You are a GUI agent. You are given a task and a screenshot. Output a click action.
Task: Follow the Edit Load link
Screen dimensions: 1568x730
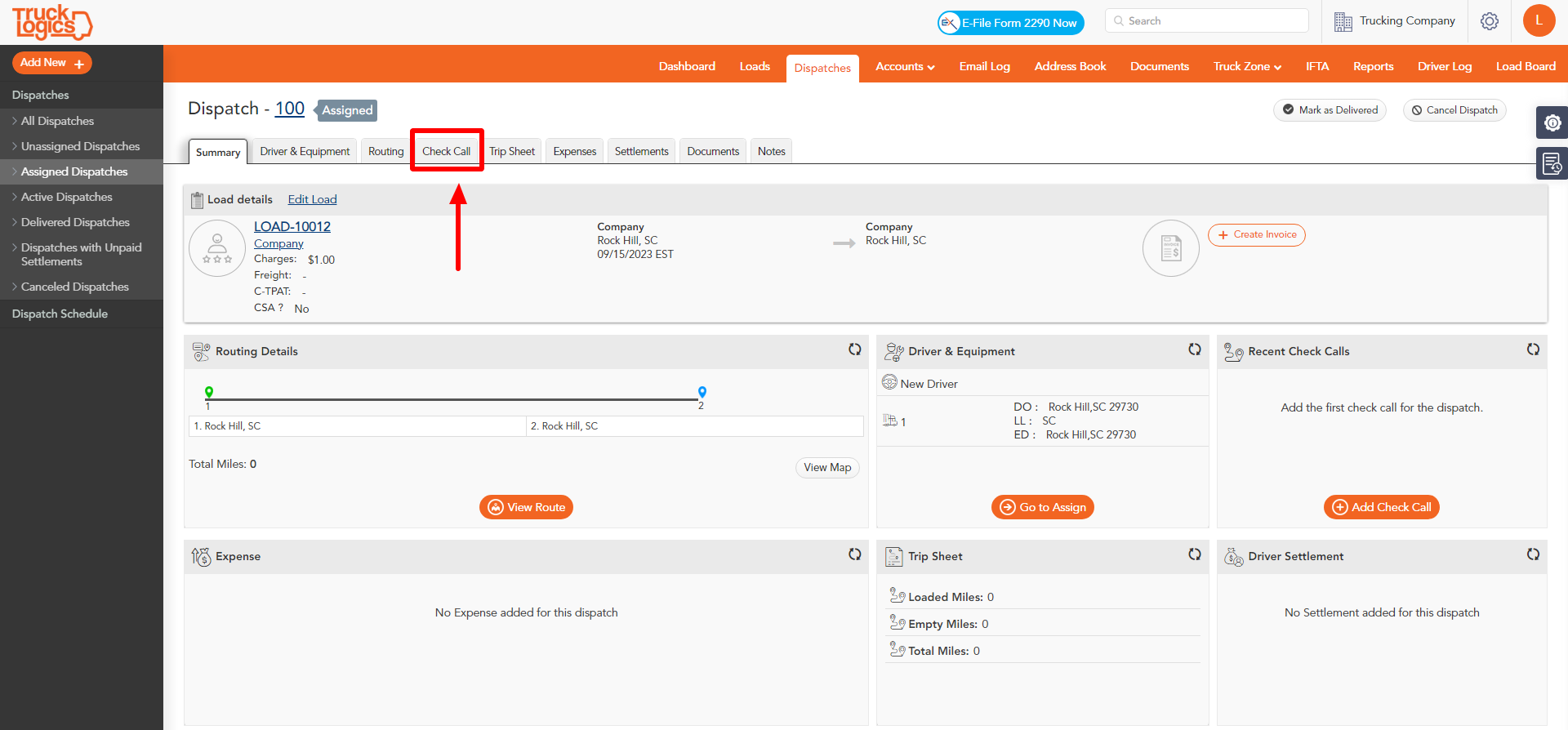tap(312, 199)
